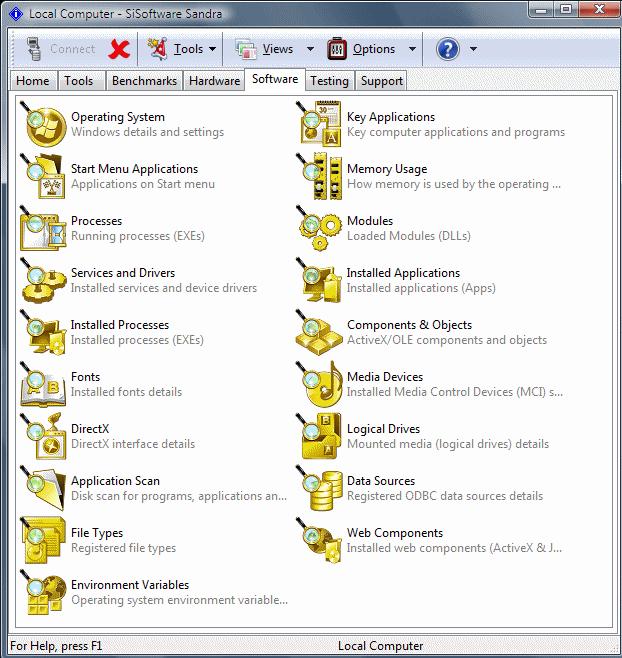The width and height of the screenshot is (622, 658).
Task: Switch to the Home tab
Action: coord(33,81)
